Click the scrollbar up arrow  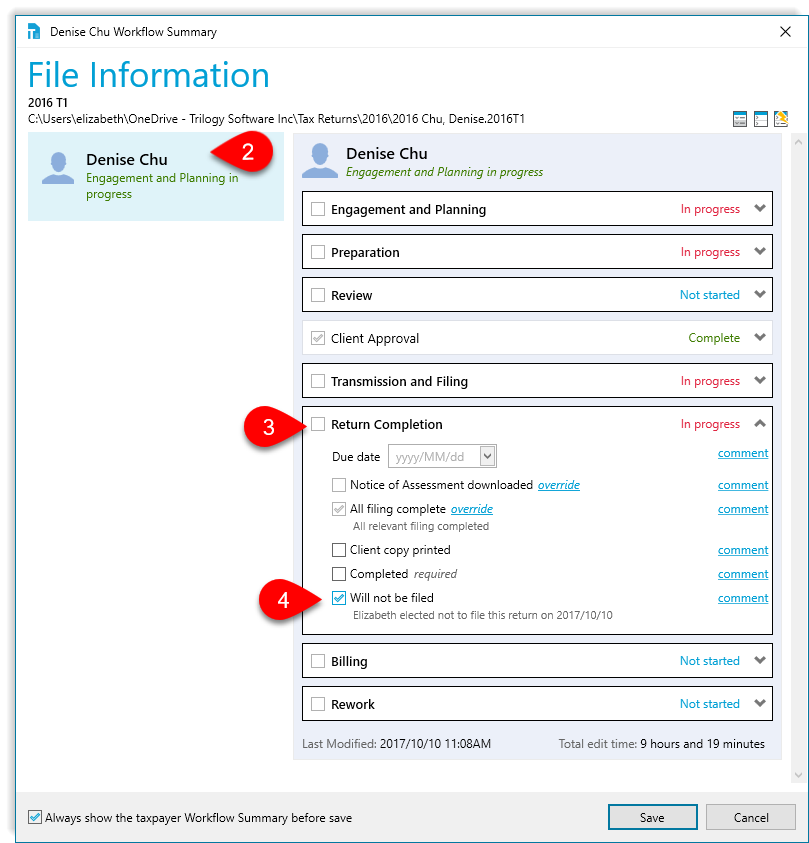(x=798, y=142)
